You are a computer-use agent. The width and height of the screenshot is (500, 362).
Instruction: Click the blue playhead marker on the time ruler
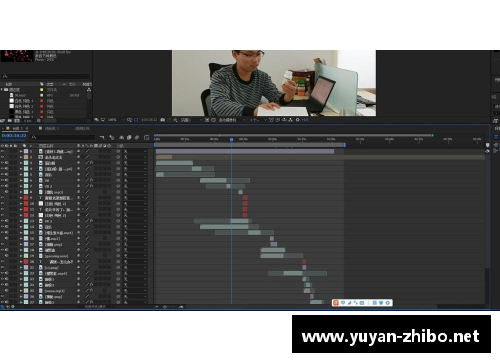point(231,140)
